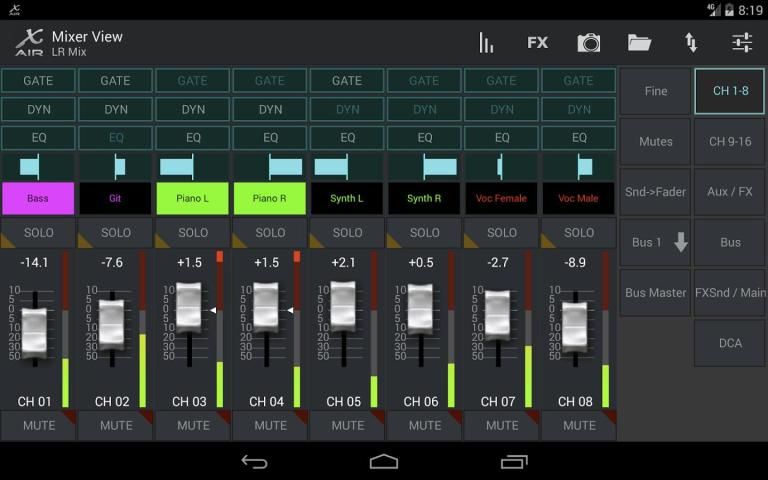This screenshot has height=480, width=768.
Task: Expand the Bus 1 selector arrow
Action: pos(680,243)
